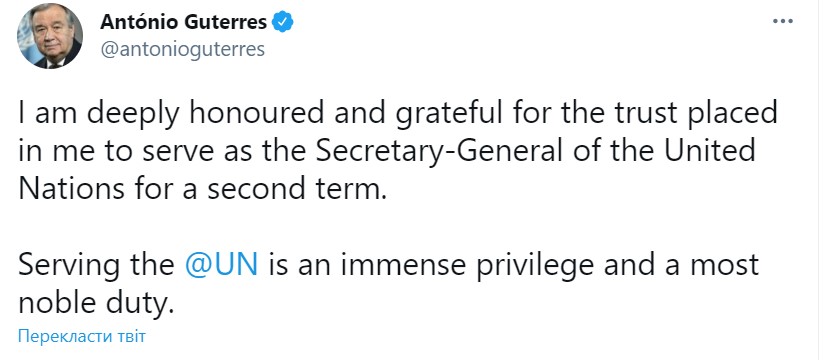Click the @antonioguterres handle
Screen dimensions: 836x360
tap(182, 49)
